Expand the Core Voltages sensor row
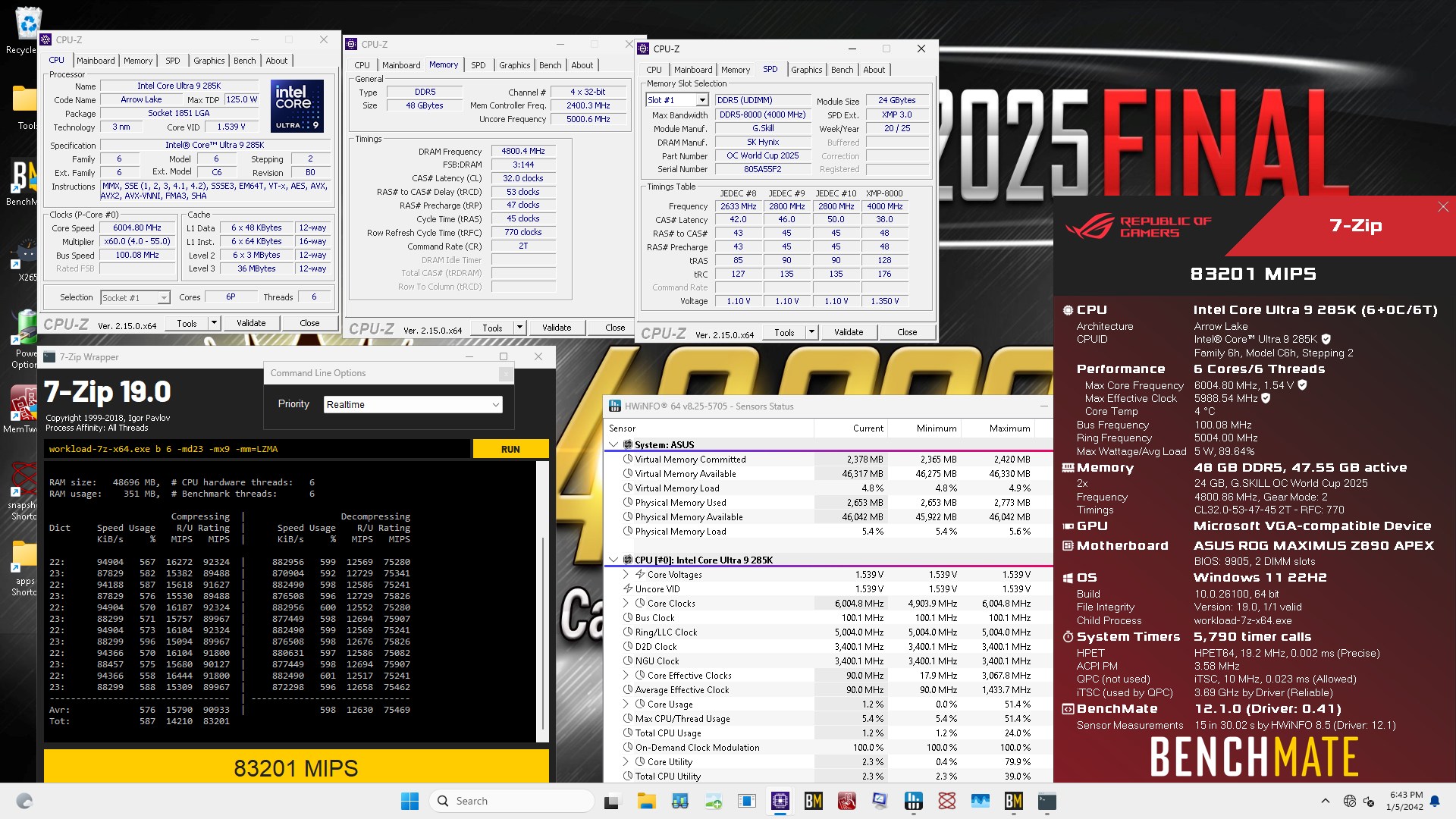The width and height of the screenshot is (1456, 819). click(626, 574)
